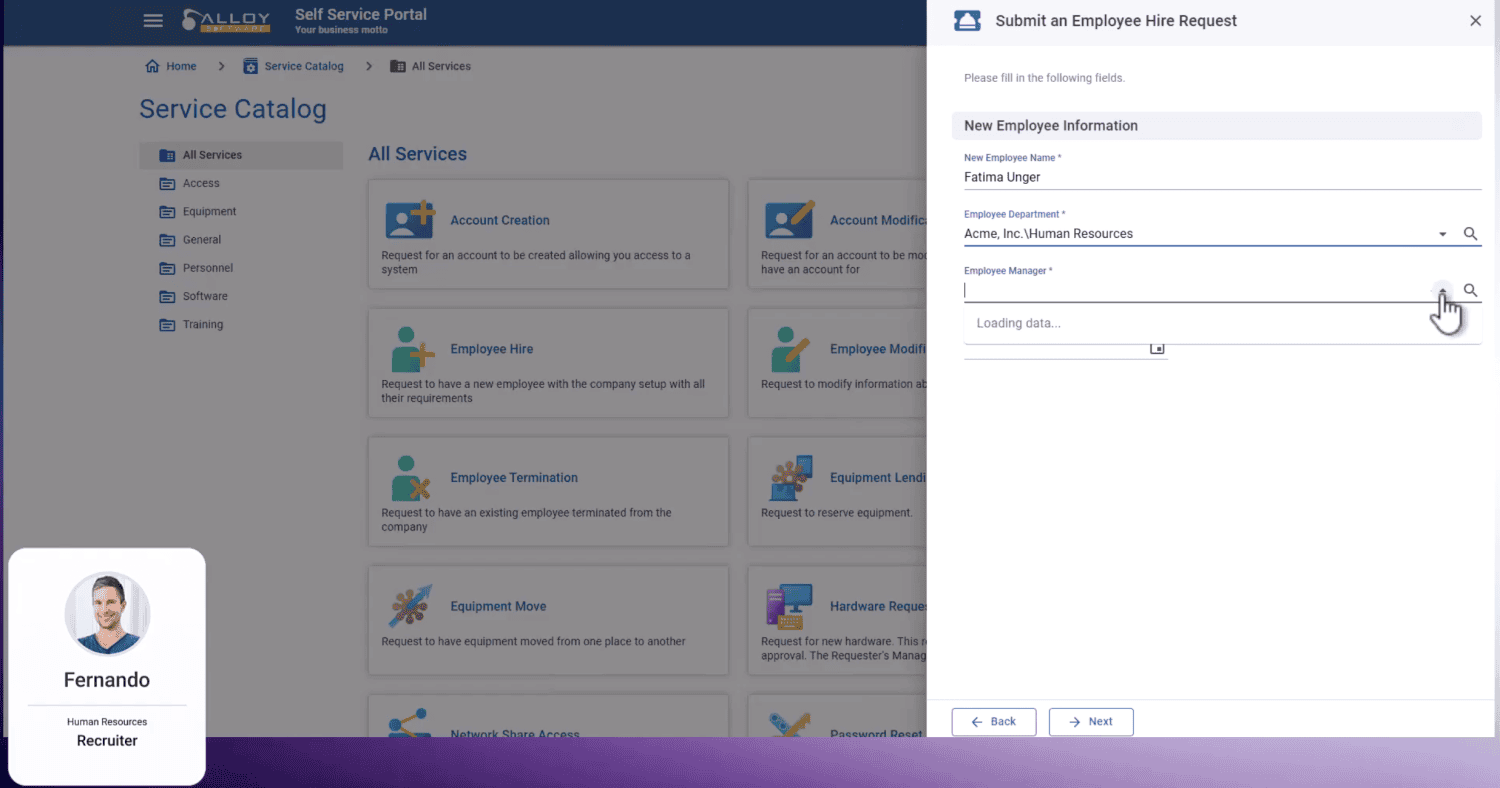Viewport: 1500px width, 788px height.
Task: Open the Account Creation service link
Action: pyautogui.click(x=500, y=220)
